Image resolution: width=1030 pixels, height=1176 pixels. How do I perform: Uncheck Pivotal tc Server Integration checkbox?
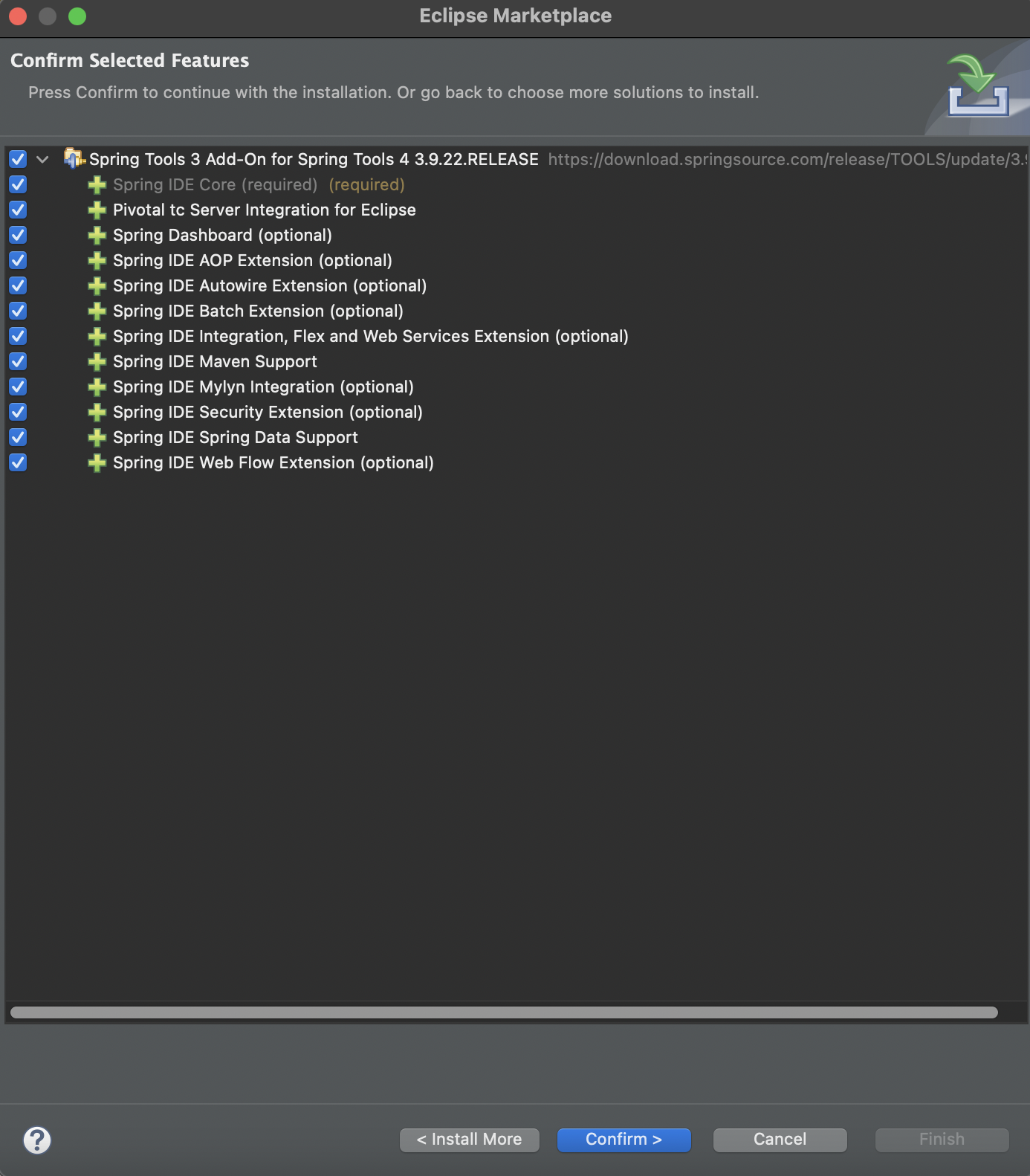tap(18, 210)
